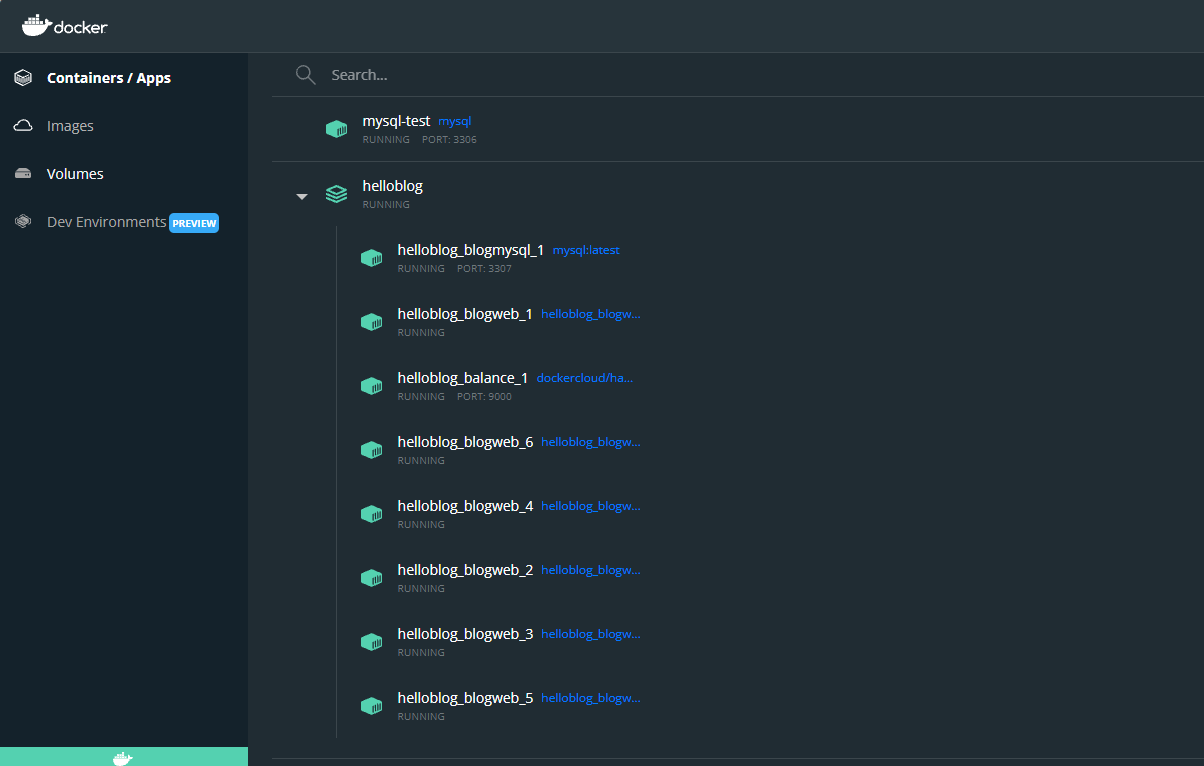Open the Dev Environments preview page
Screen dimensions: 1204x766
point(106,221)
